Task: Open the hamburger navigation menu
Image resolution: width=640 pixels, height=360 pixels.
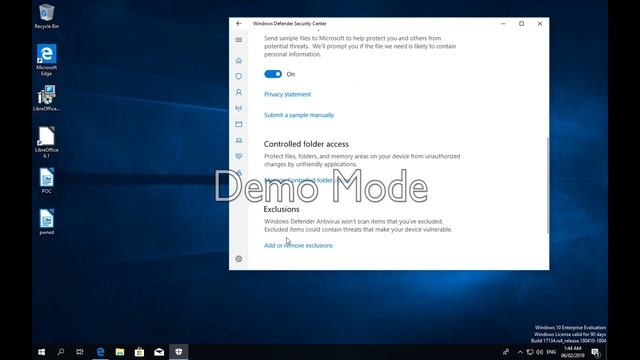Action: 239,40
